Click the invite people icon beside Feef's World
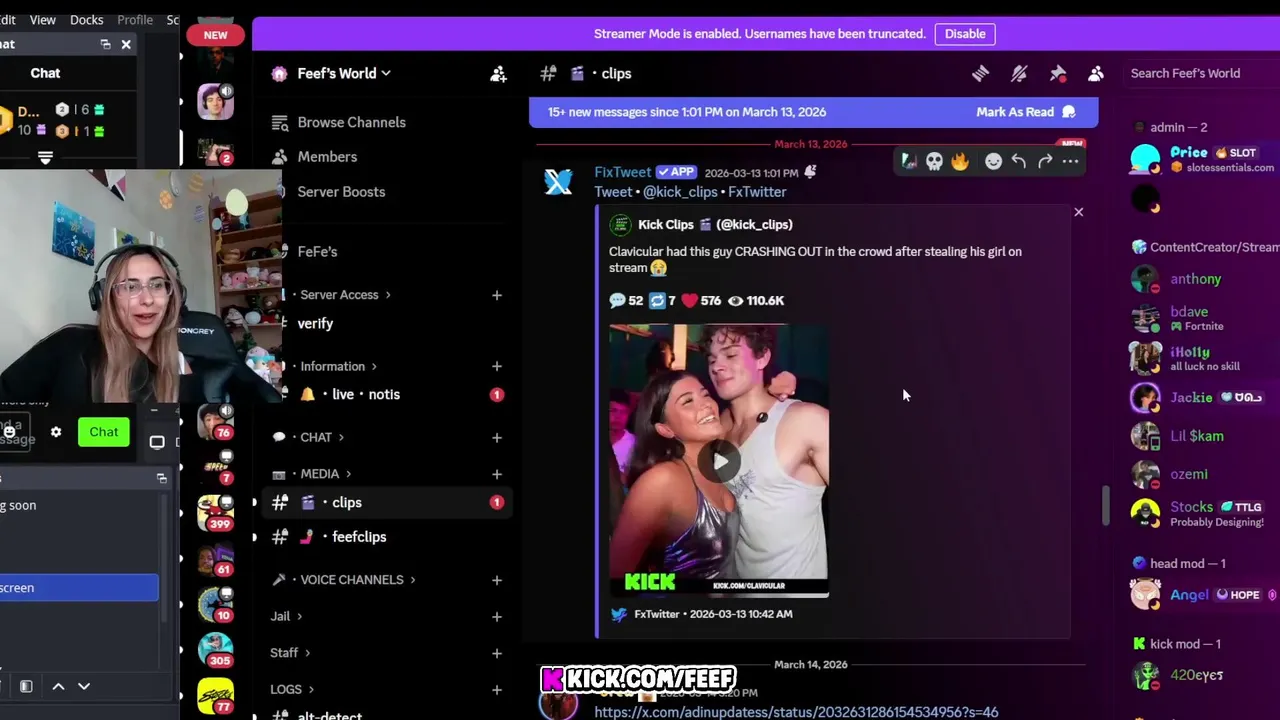The width and height of the screenshot is (1280, 720). pyautogui.click(x=498, y=74)
